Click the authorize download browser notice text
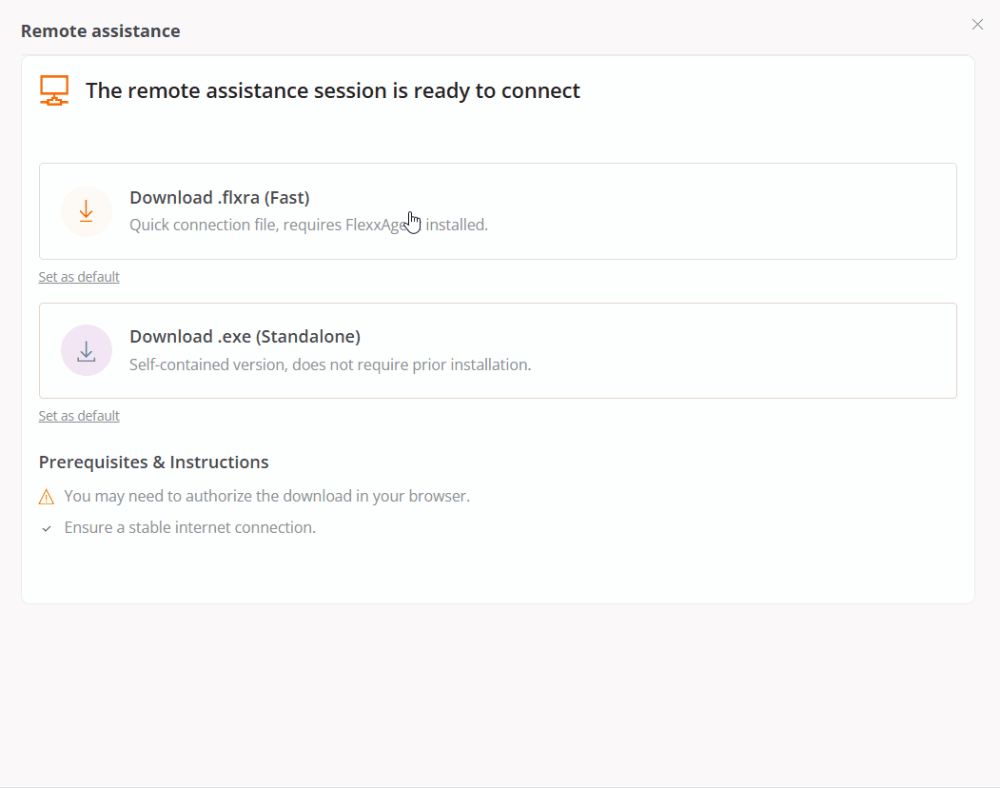 [266, 496]
